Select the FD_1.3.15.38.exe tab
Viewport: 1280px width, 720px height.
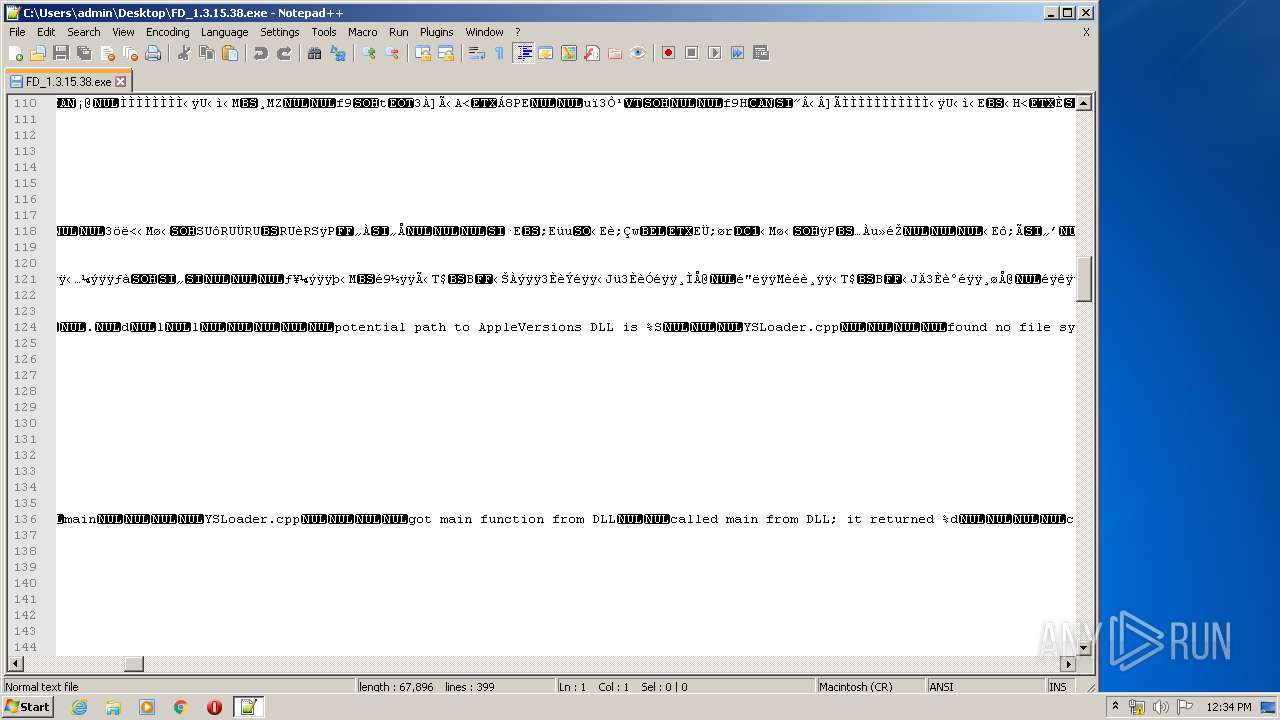[x=68, y=82]
